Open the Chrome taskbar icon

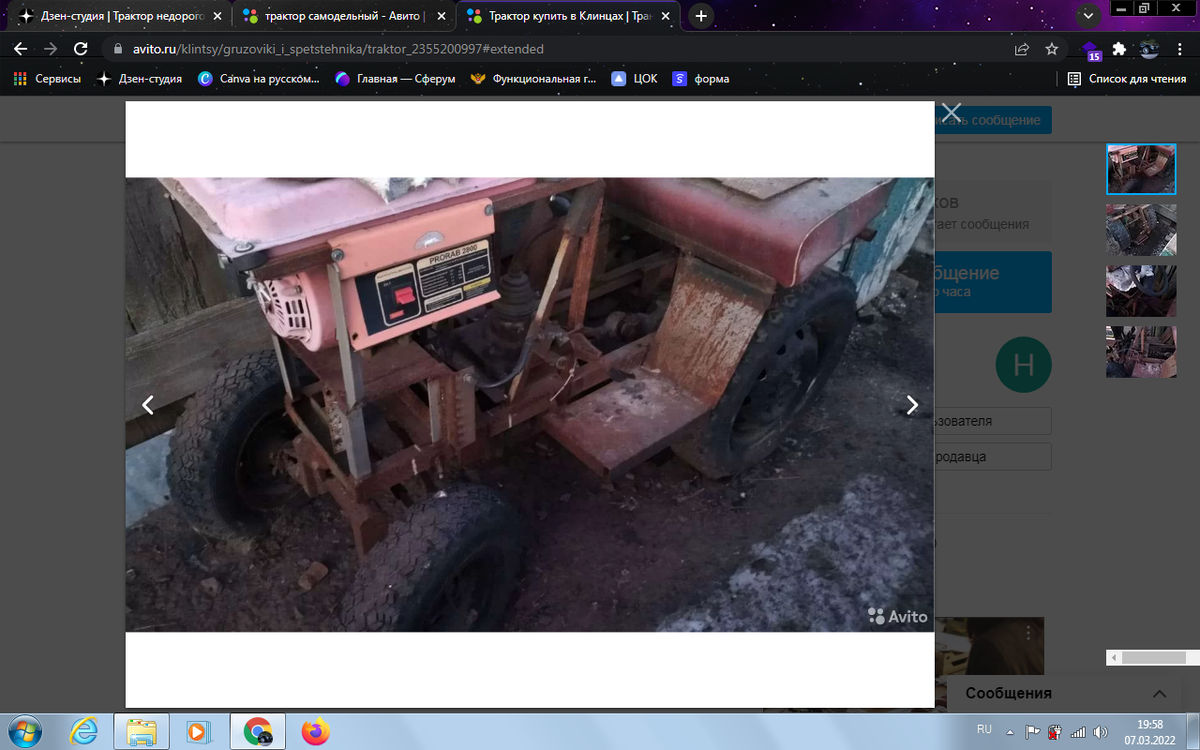(x=259, y=731)
